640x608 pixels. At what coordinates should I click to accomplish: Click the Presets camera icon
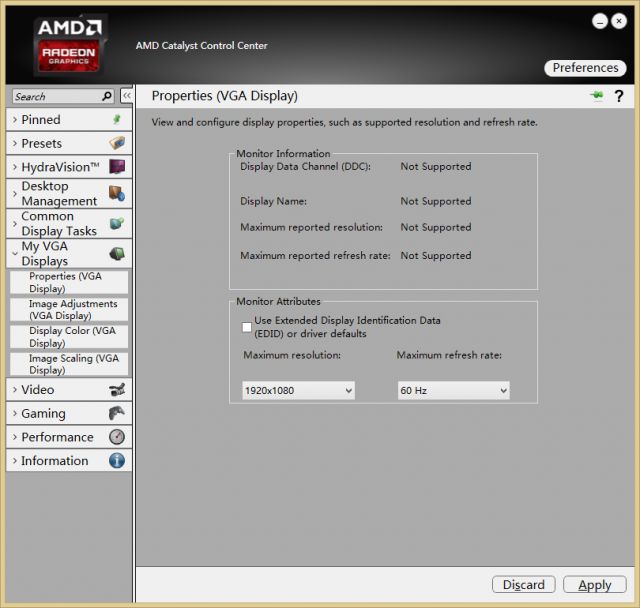[x=117, y=143]
